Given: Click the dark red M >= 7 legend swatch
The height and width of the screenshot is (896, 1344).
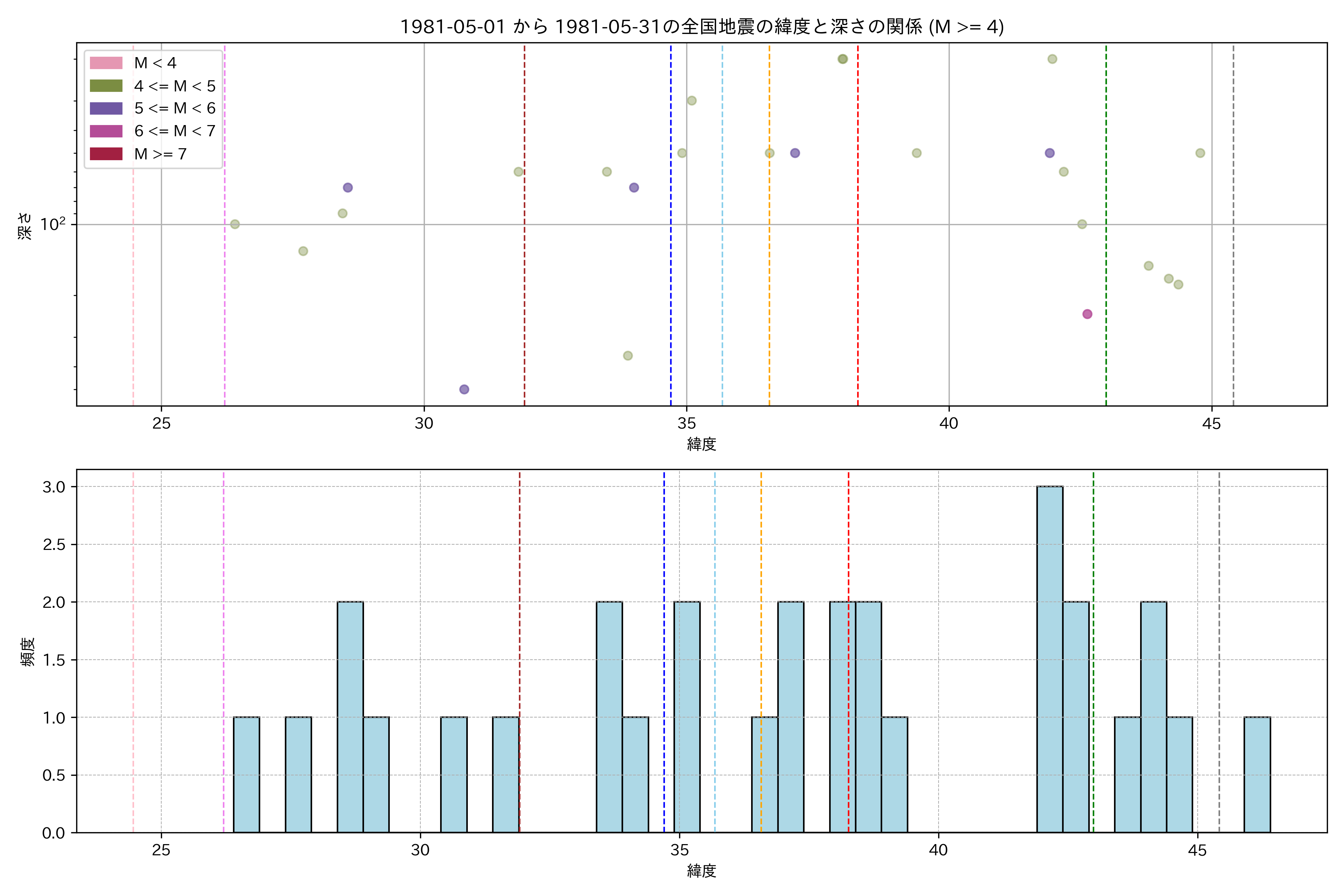Looking at the screenshot, I should coord(106,154).
